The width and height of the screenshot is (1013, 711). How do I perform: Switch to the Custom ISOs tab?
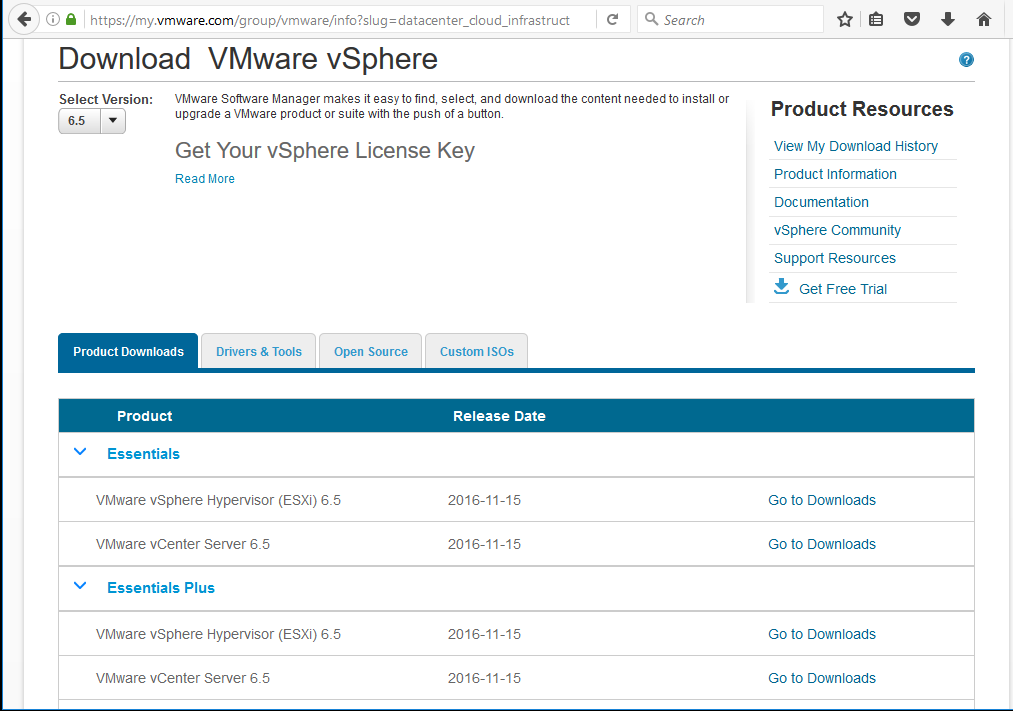pos(477,351)
